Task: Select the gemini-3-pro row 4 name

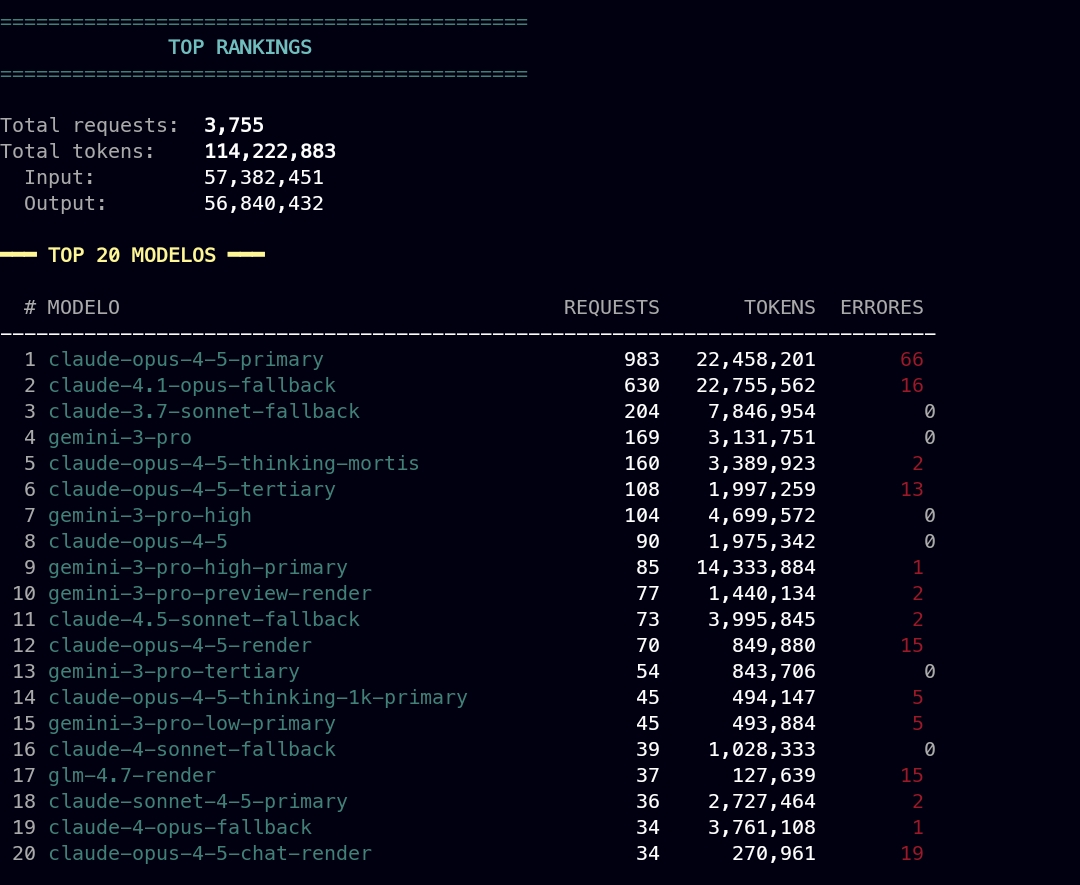Action: (120, 438)
